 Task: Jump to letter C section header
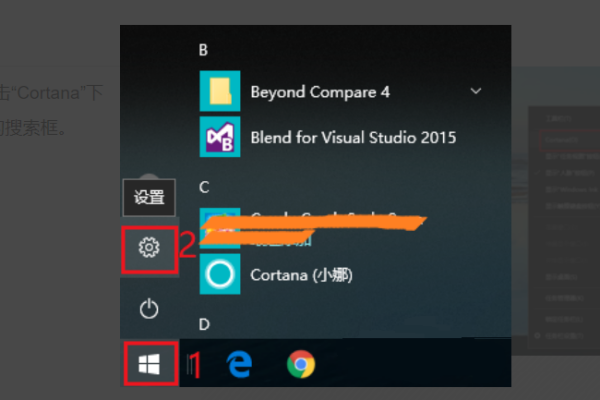tap(204, 187)
